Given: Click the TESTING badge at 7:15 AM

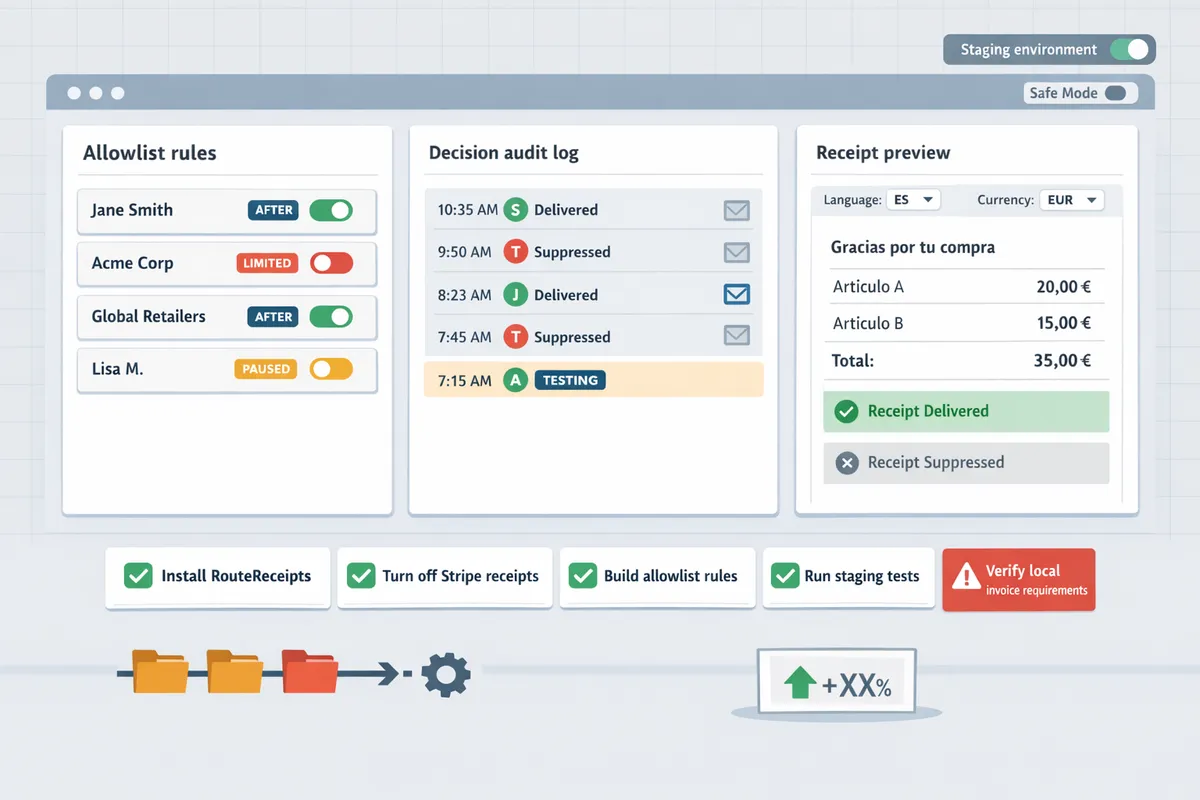Looking at the screenshot, I should click(x=570, y=380).
